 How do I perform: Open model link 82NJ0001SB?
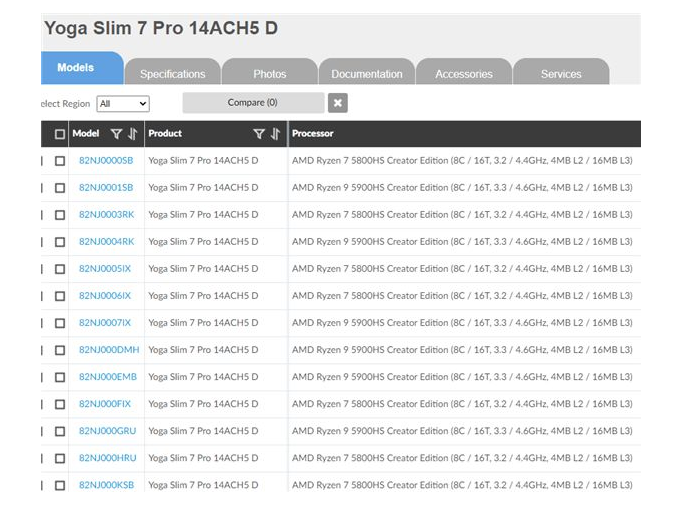click(105, 187)
